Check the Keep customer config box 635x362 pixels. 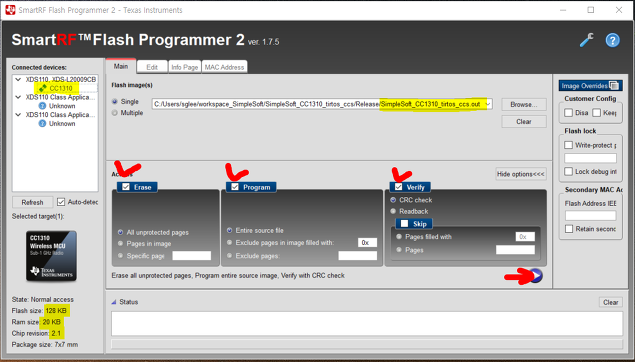597,113
